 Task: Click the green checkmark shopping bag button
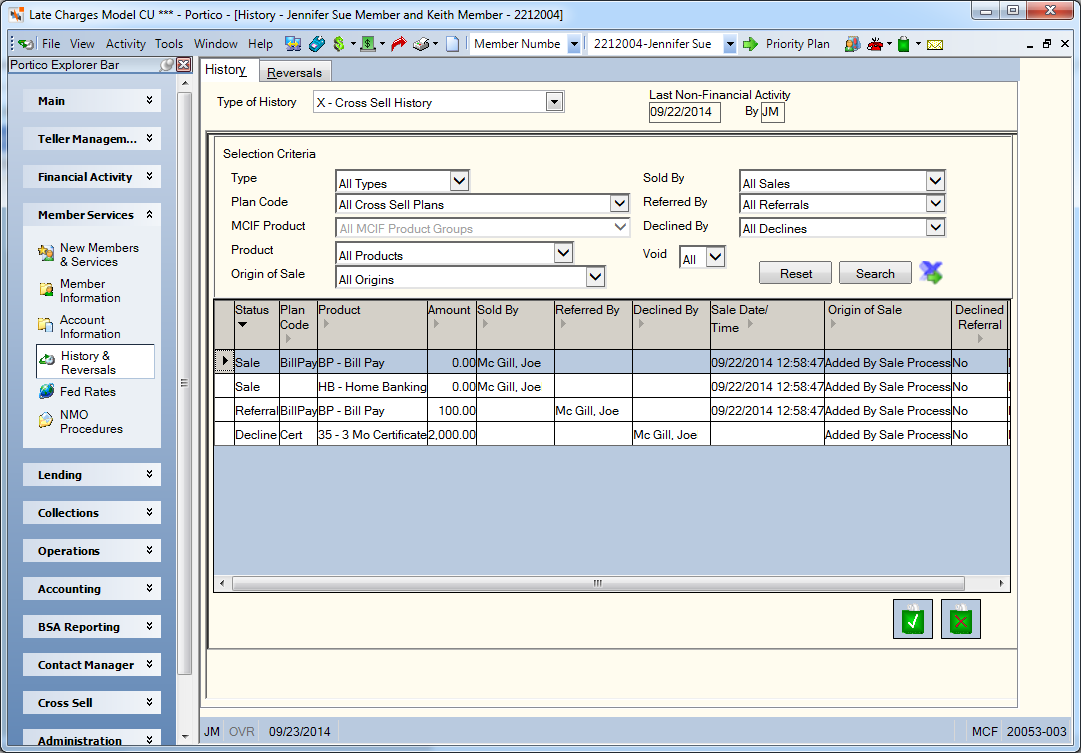[913, 619]
